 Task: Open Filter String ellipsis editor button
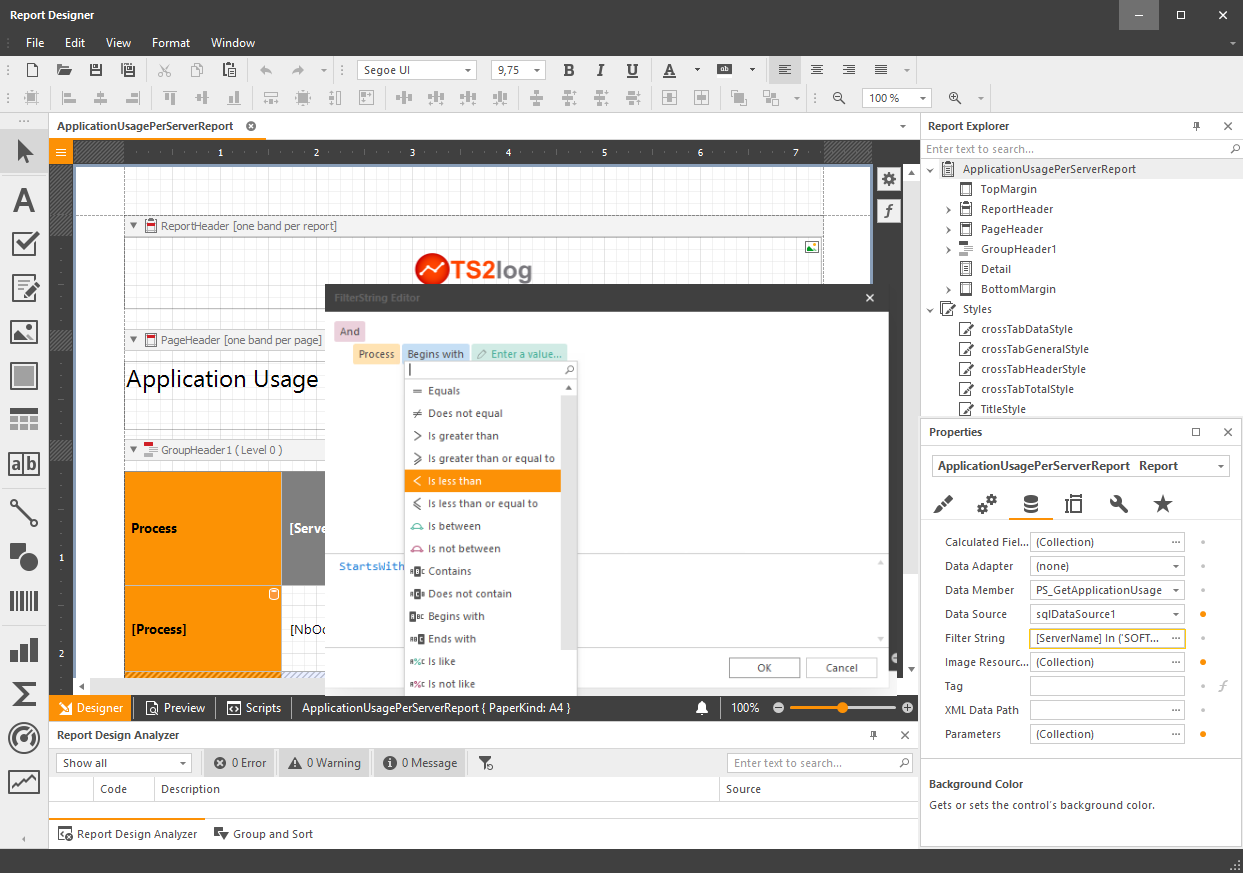[1175, 638]
